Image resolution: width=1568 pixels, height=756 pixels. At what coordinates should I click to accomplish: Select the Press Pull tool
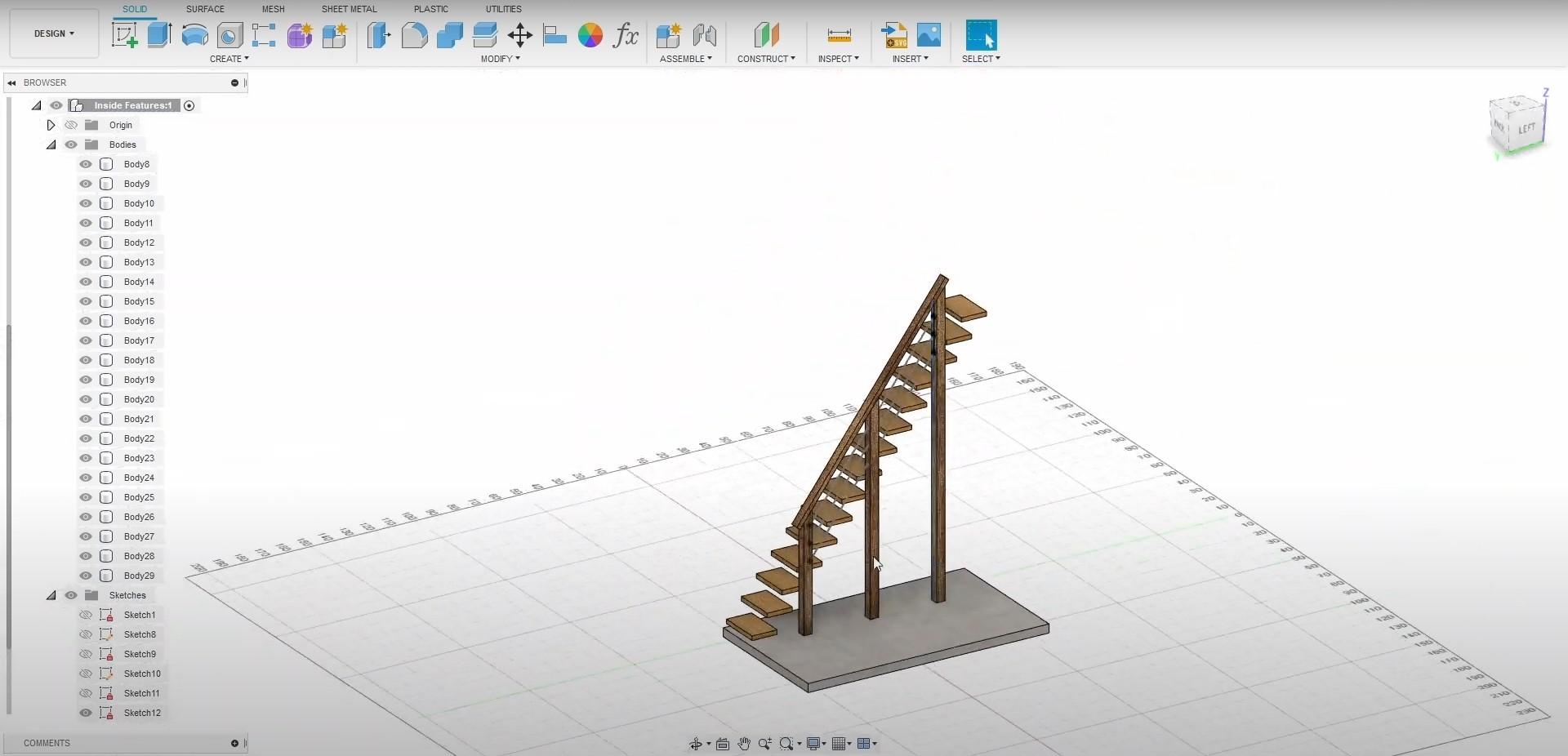[379, 35]
